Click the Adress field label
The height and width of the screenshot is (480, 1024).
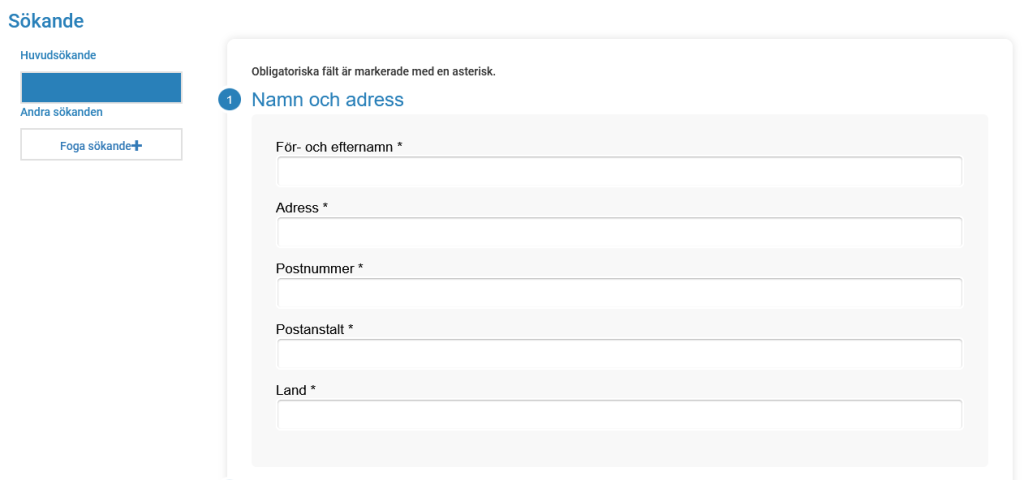[297, 208]
